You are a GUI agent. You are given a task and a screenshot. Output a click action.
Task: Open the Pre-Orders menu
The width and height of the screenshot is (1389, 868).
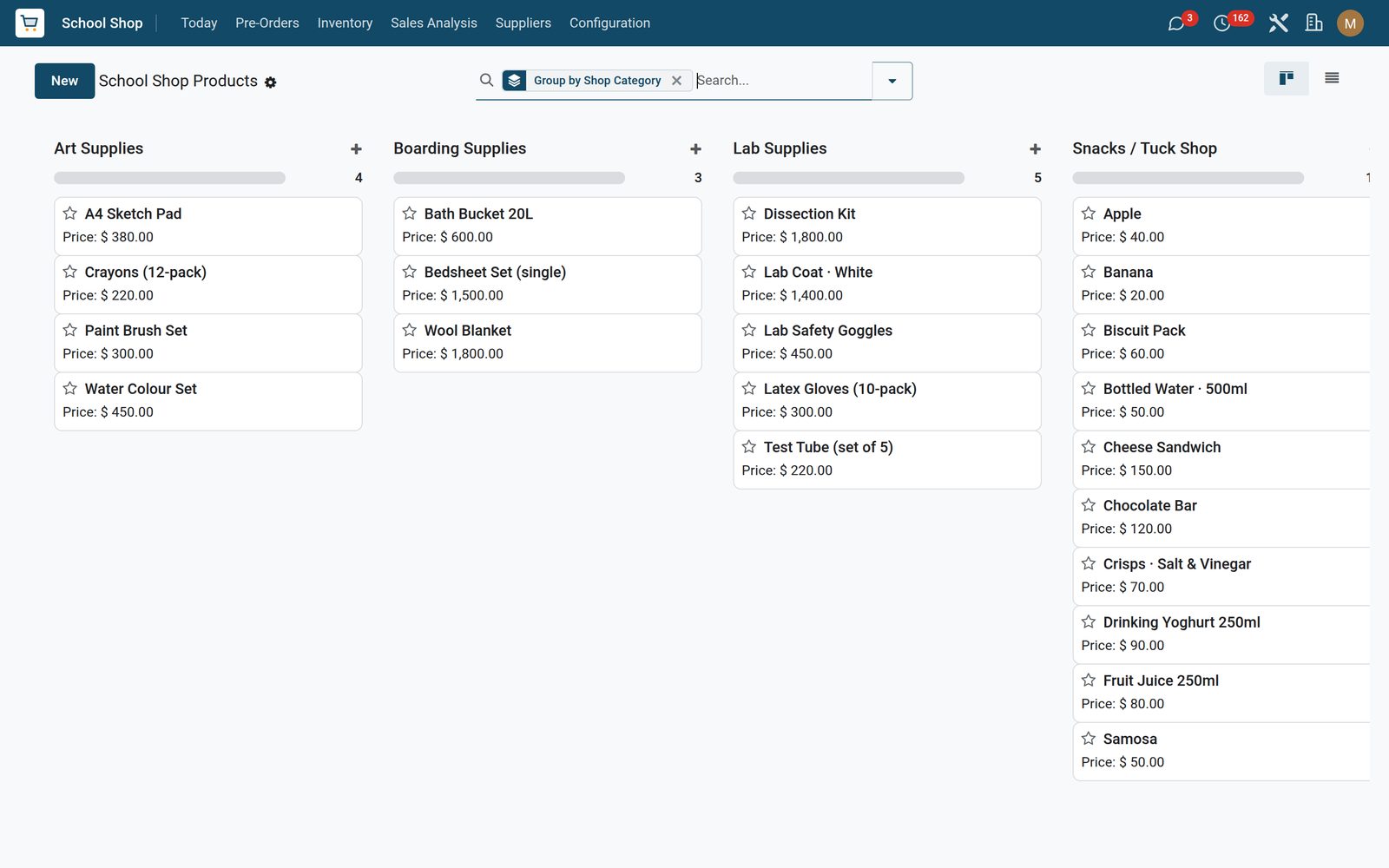coord(267,23)
